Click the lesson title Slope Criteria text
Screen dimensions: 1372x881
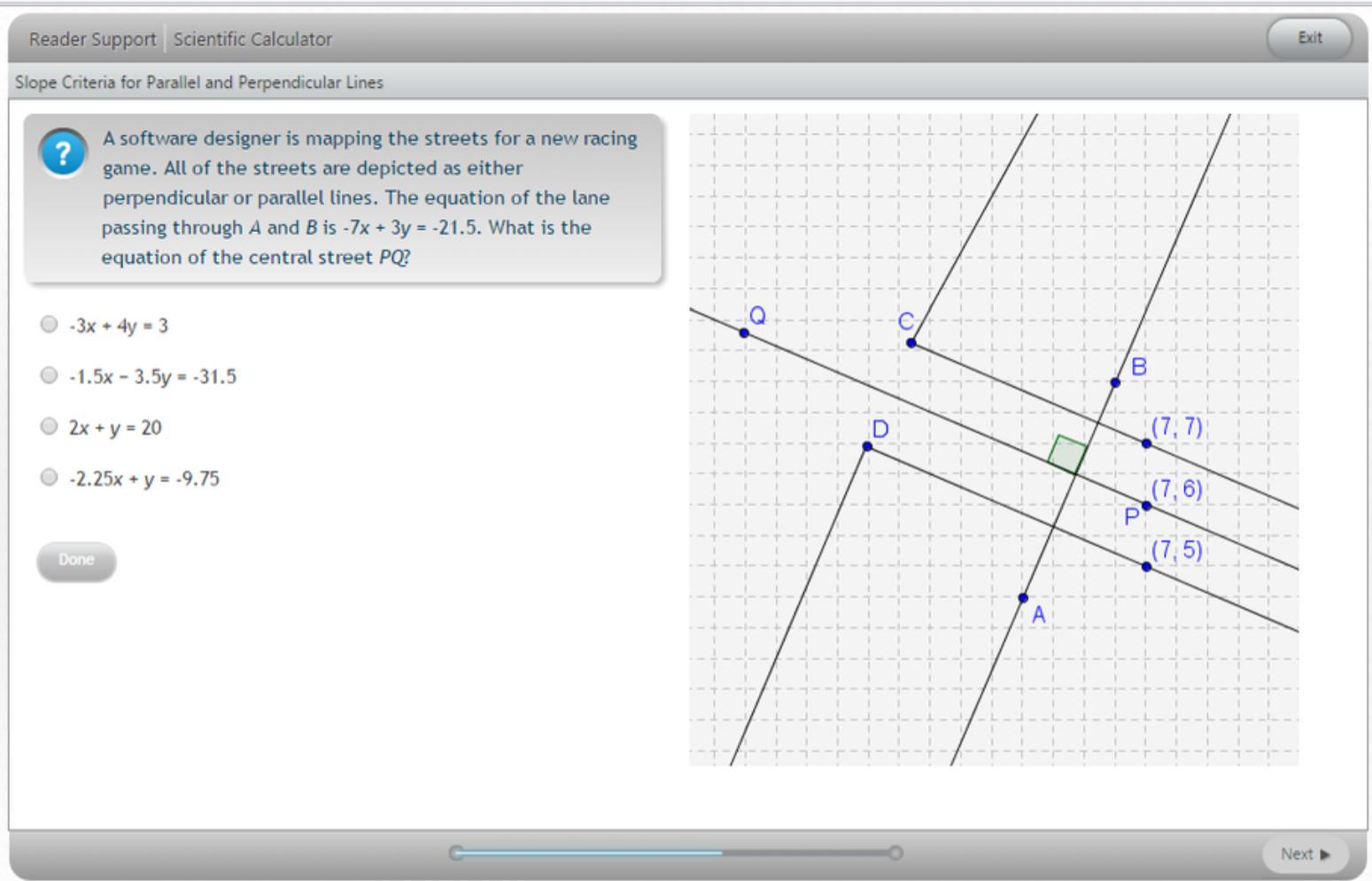click(x=199, y=82)
